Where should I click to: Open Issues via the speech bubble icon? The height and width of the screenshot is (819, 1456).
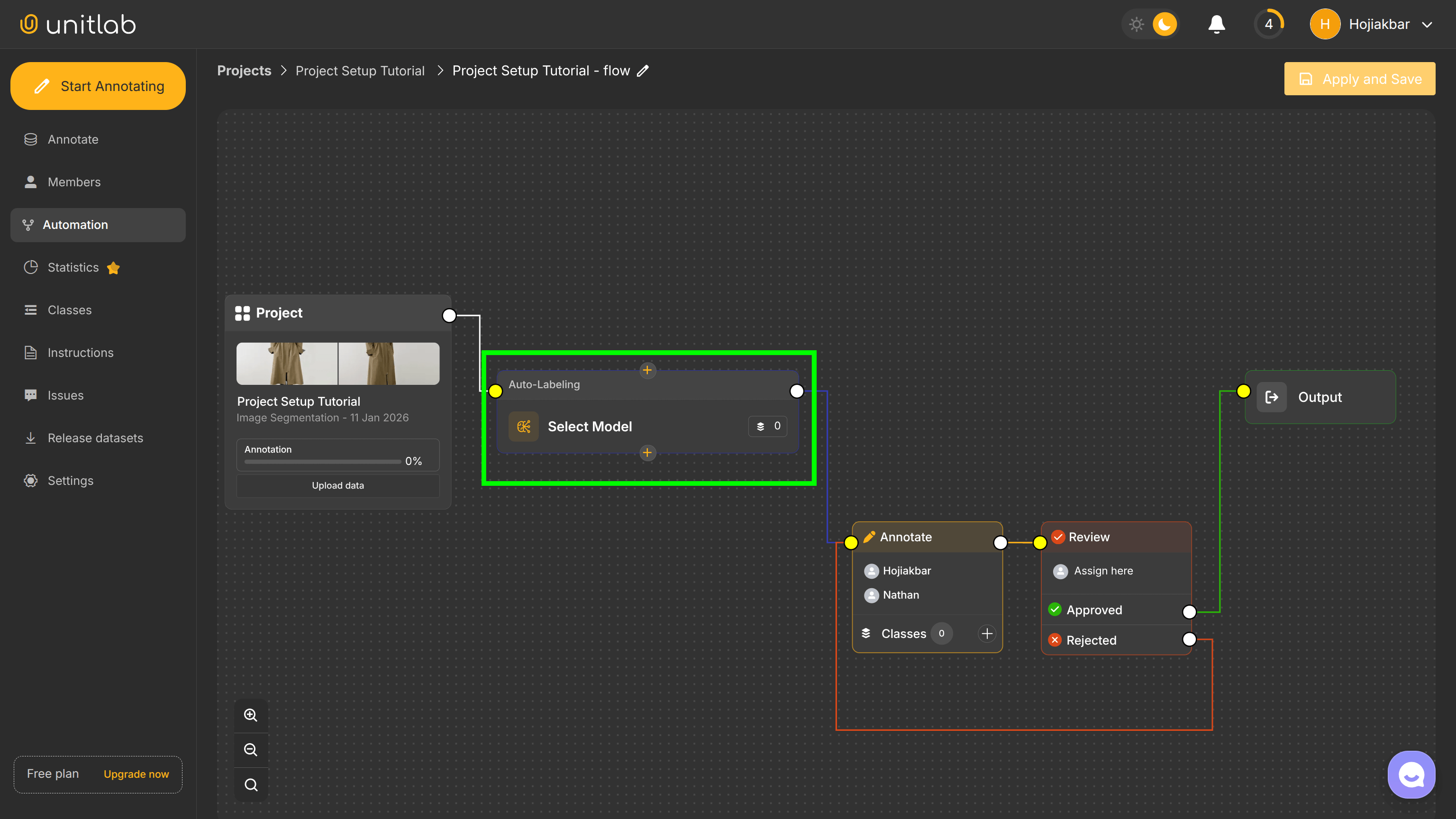30,395
